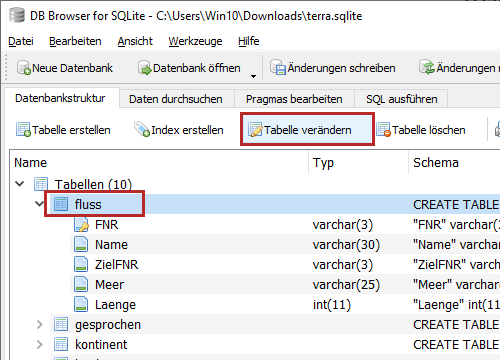Click the revert Änderungen icon with green arrows
Screen dimensions: 500x360
(427, 68)
